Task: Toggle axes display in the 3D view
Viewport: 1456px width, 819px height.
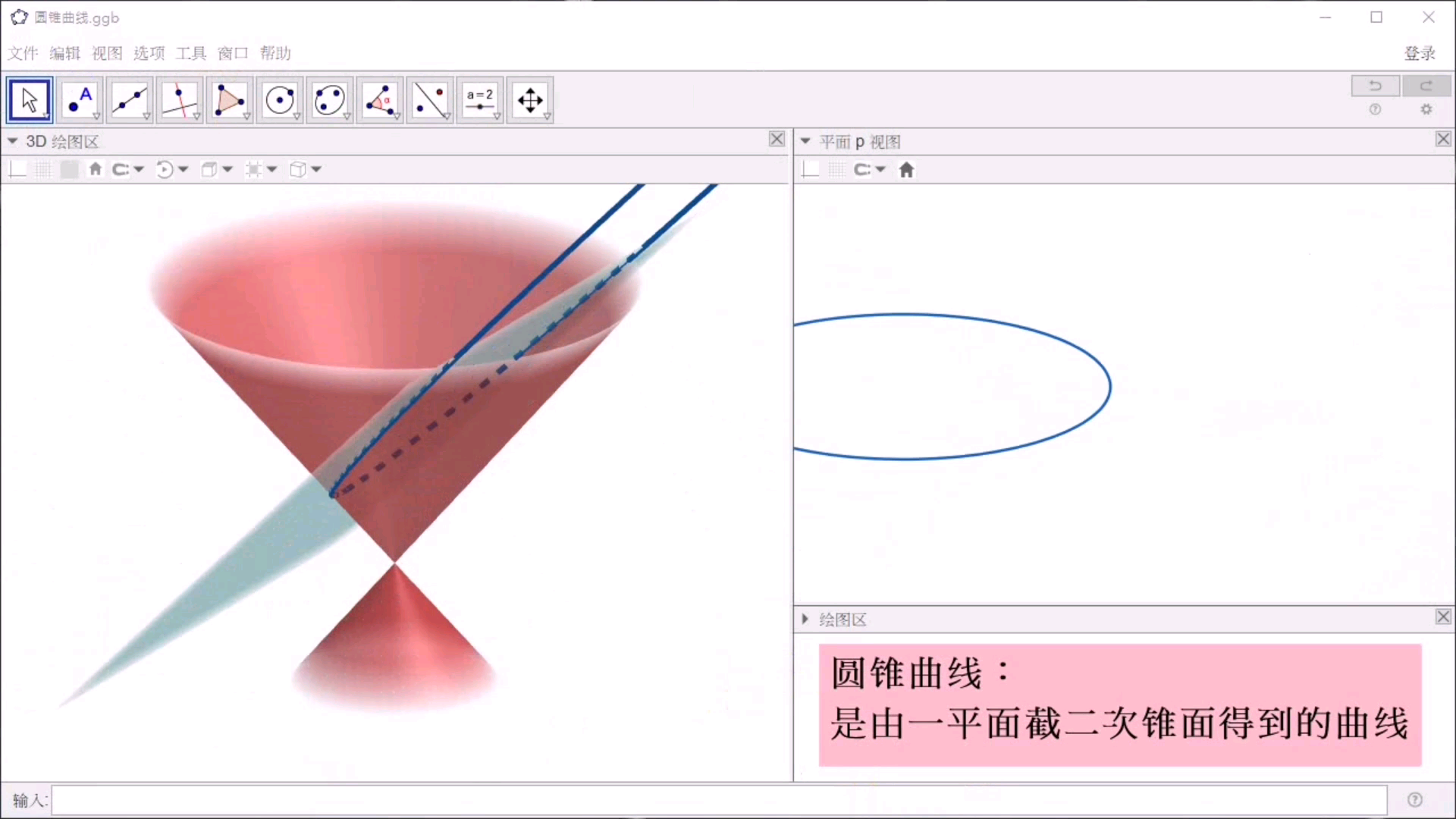Action: (17, 169)
